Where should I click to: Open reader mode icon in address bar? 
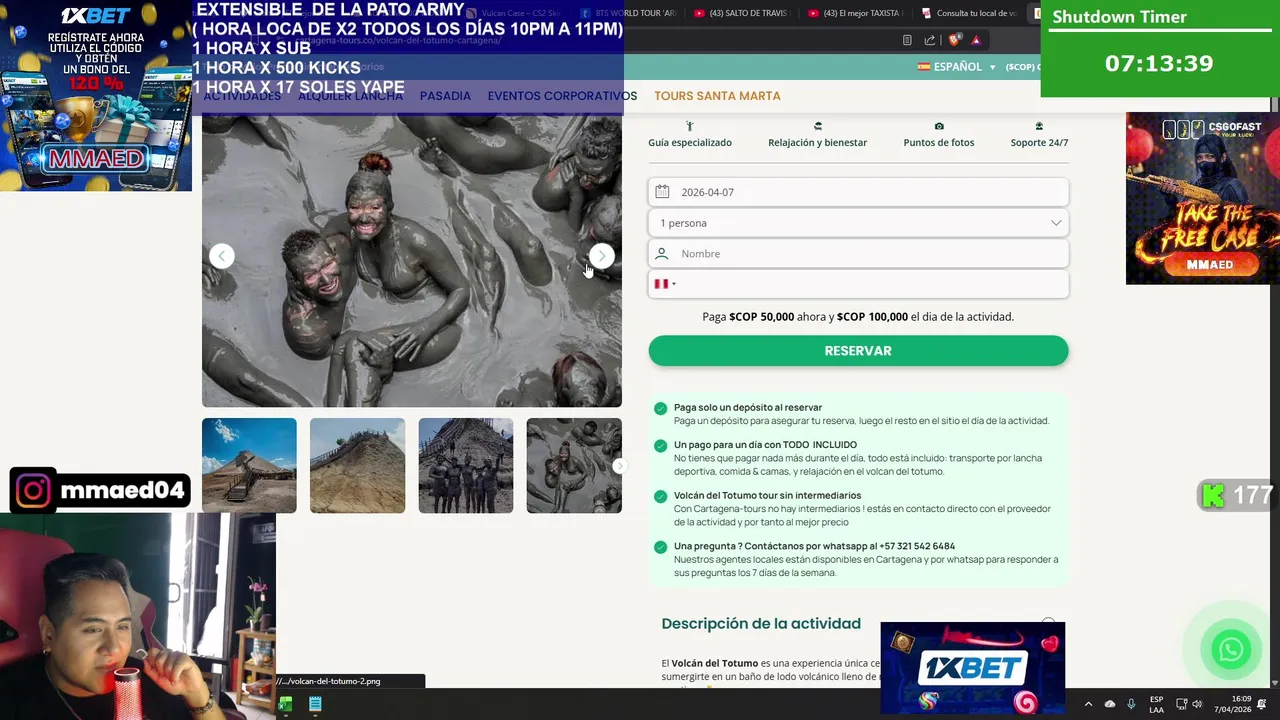click(907, 40)
